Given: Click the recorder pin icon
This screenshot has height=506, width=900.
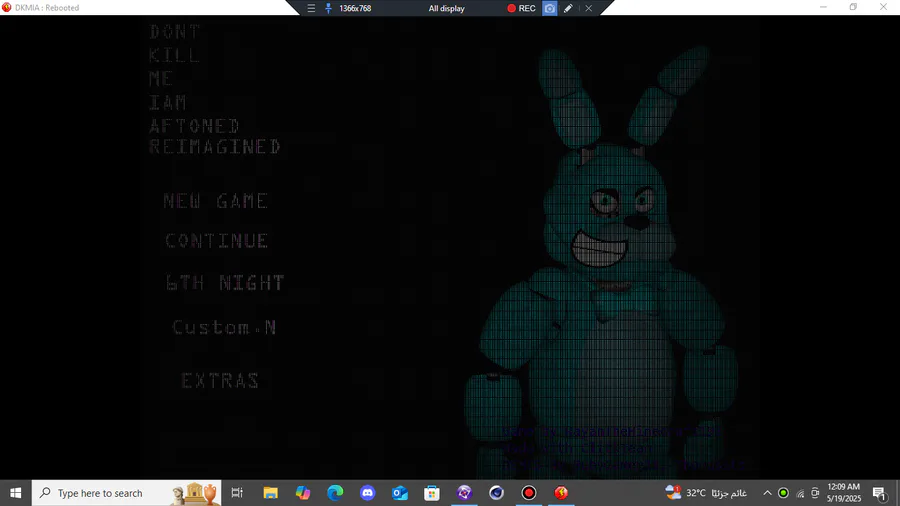Looking at the screenshot, I should [x=328, y=8].
